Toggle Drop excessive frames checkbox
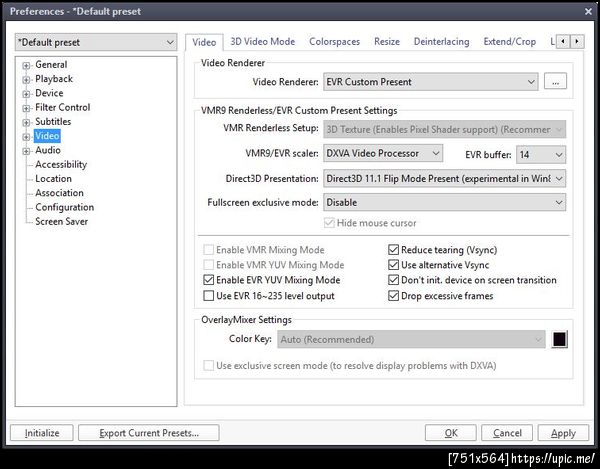Screen dimensions: 600x469 (440, 296)
